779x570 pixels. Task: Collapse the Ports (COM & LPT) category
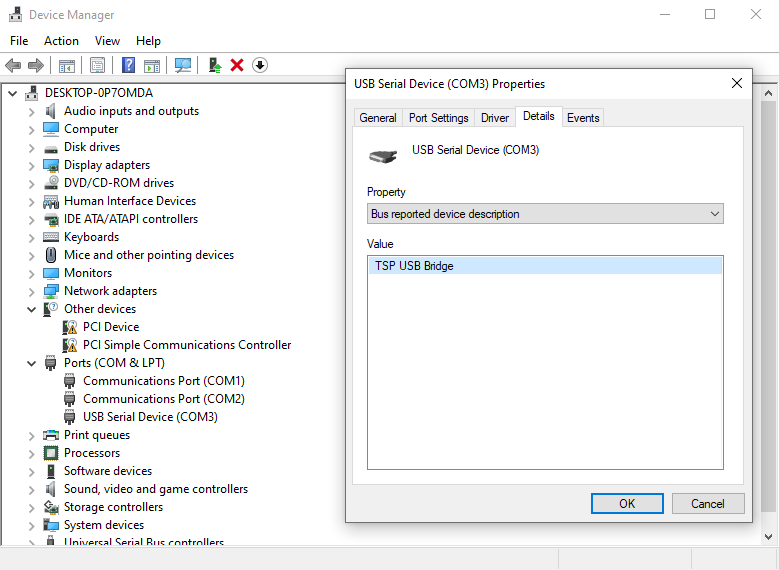coord(31,363)
